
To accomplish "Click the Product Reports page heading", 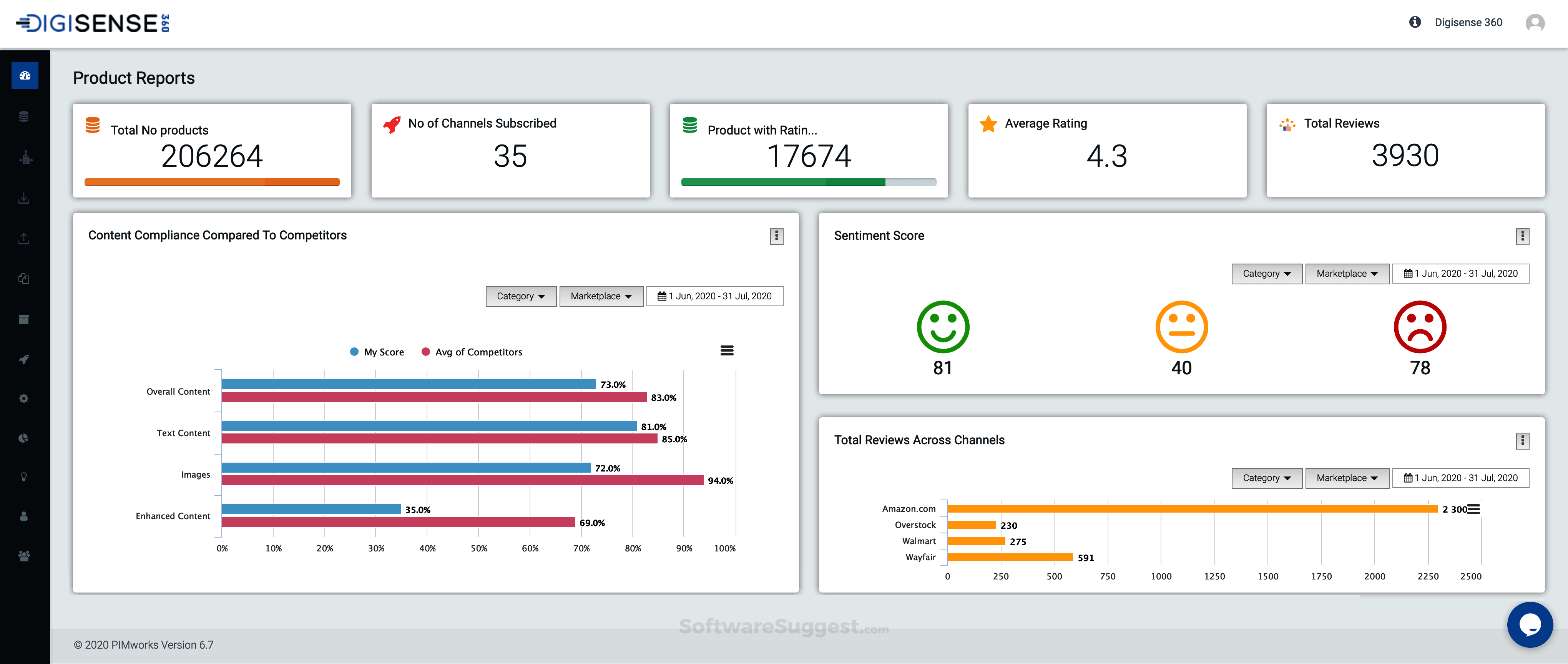I will tap(134, 78).
